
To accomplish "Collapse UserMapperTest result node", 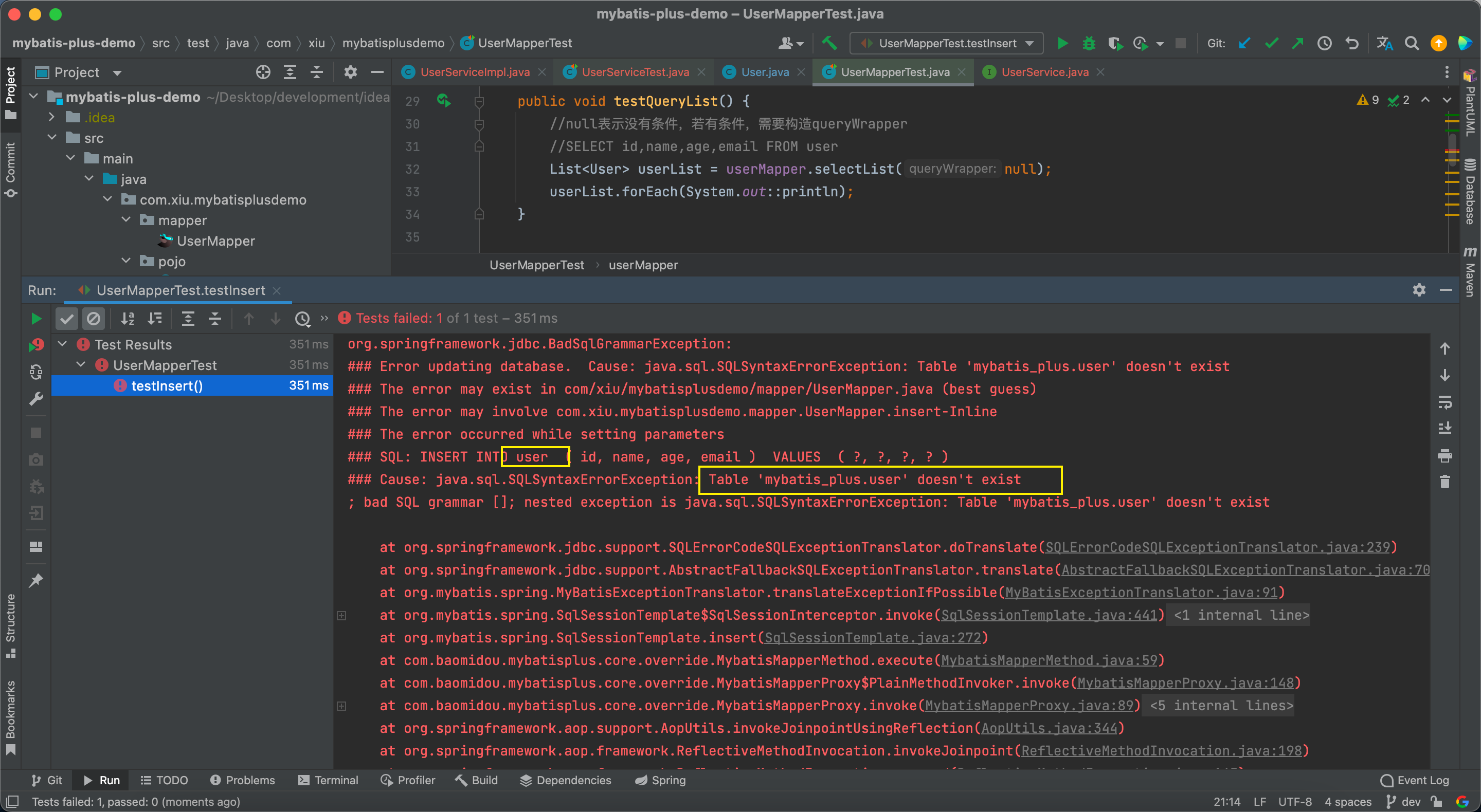I will (x=81, y=365).
